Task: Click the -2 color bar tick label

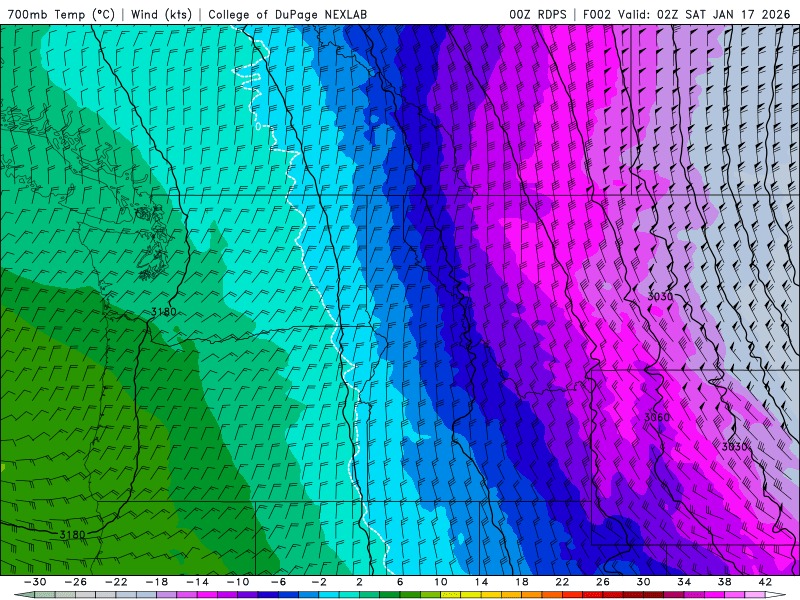Action: 319,582
